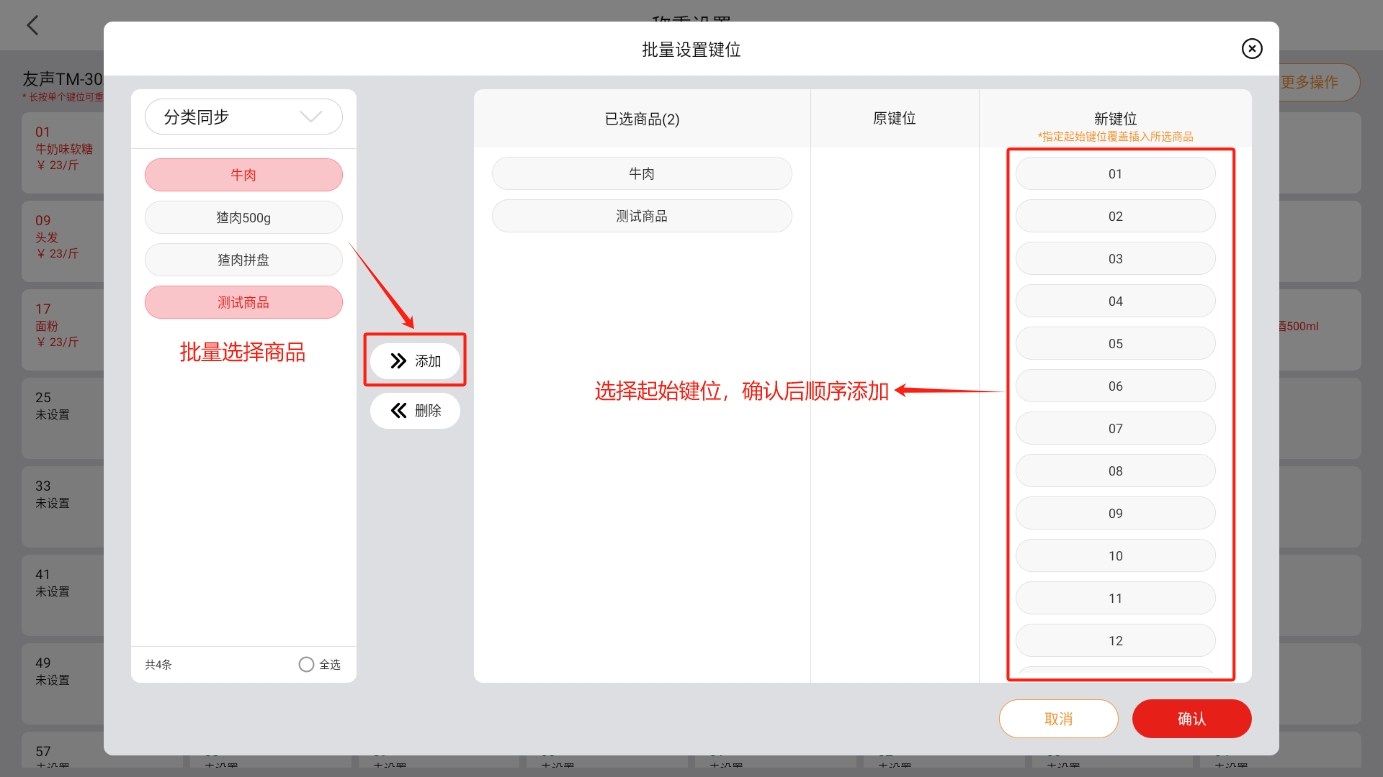Choose new key position 03
1383x777 pixels.
click(1115, 259)
